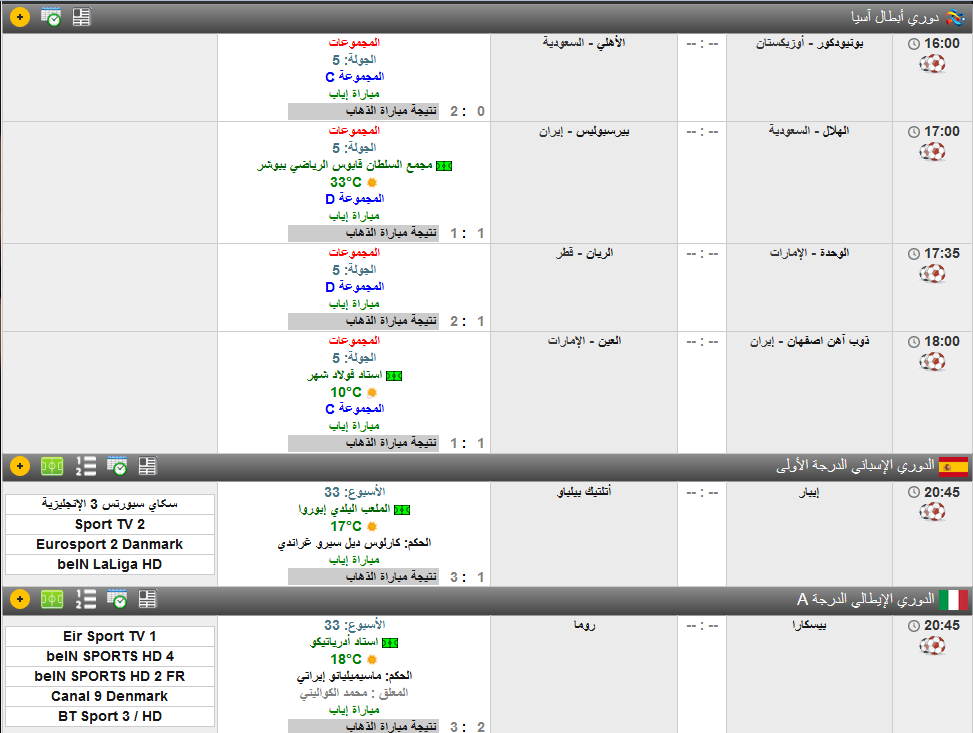Click the Italy flag icon
The height and width of the screenshot is (733, 973).
953,599
